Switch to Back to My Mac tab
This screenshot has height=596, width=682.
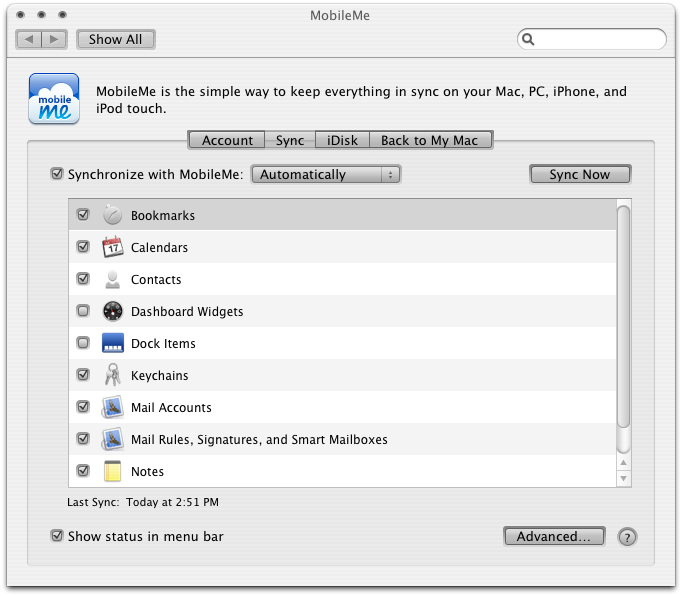[431, 140]
